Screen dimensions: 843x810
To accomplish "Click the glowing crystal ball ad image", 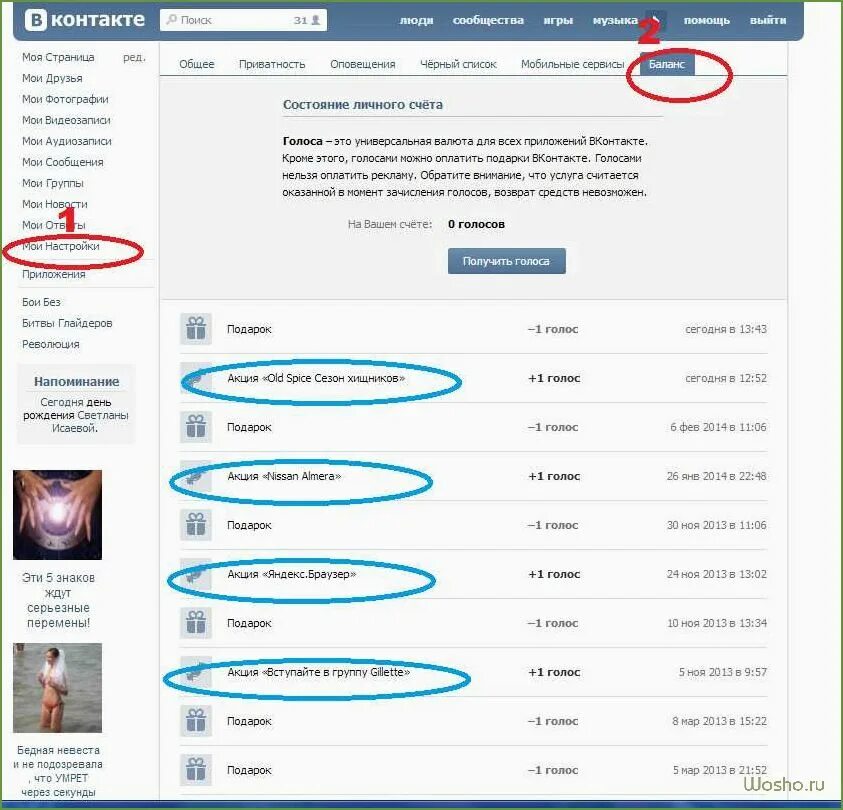I will pyautogui.click(x=58, y=515).
